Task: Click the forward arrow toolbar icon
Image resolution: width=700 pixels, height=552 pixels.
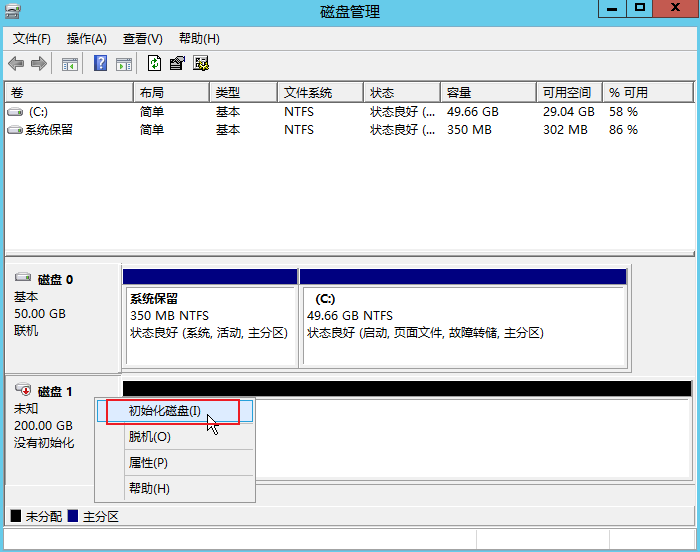Action: pyautogui.click(x=39, y=64)
